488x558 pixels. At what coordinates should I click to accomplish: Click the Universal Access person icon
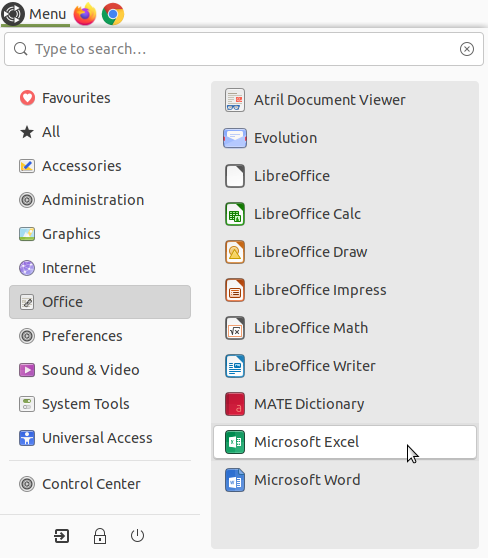[27, 438]
